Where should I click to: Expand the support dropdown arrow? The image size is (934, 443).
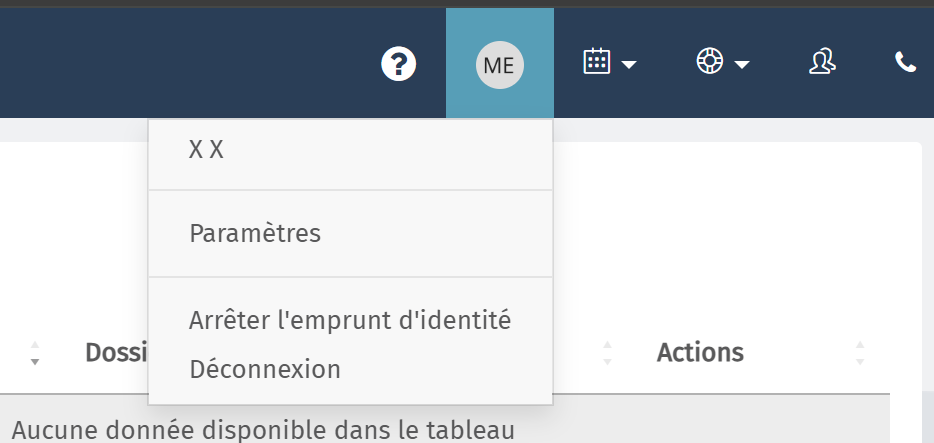click(742, 64)
